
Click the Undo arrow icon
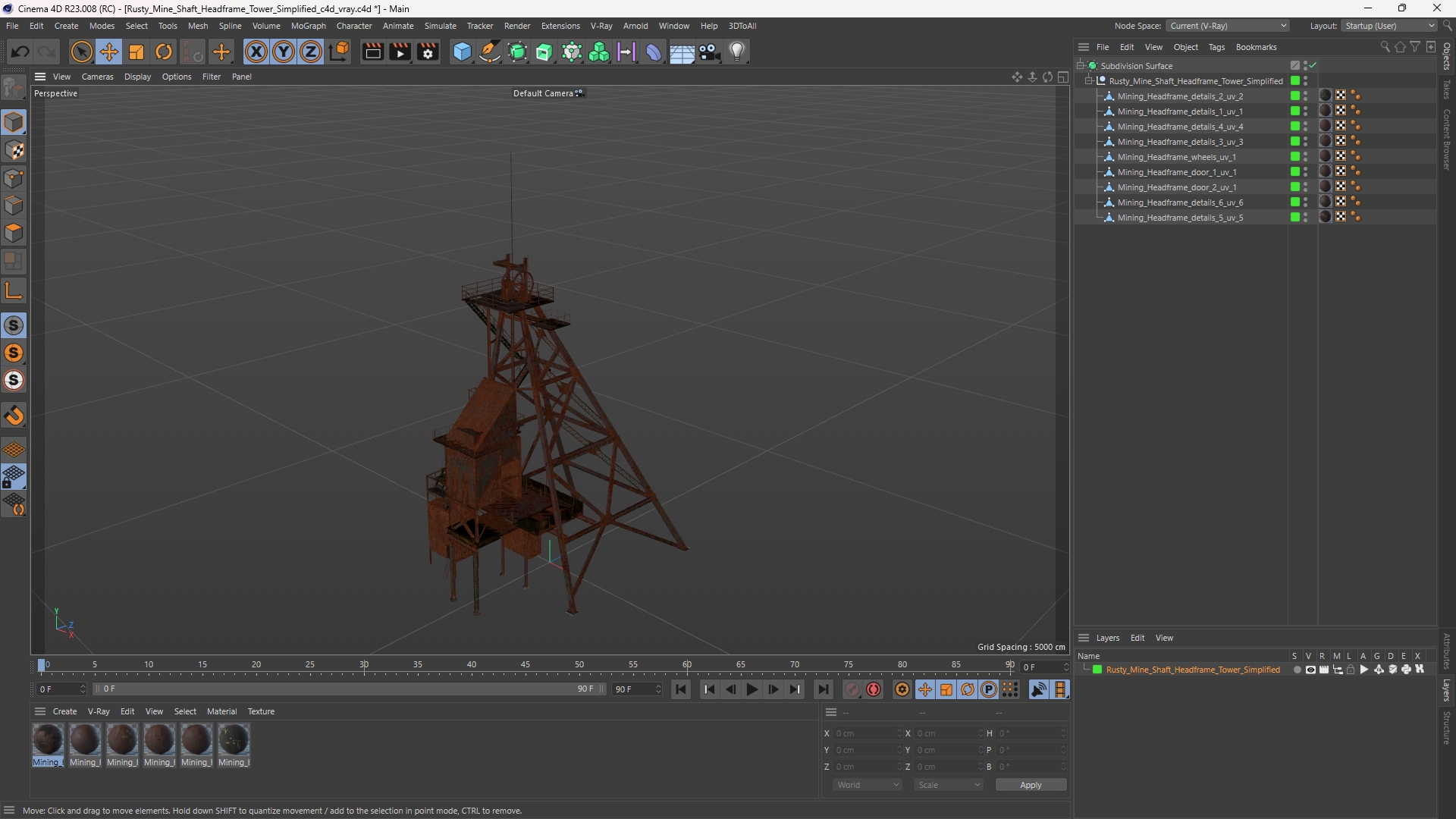pyautogui.click(x=20, y=52)
